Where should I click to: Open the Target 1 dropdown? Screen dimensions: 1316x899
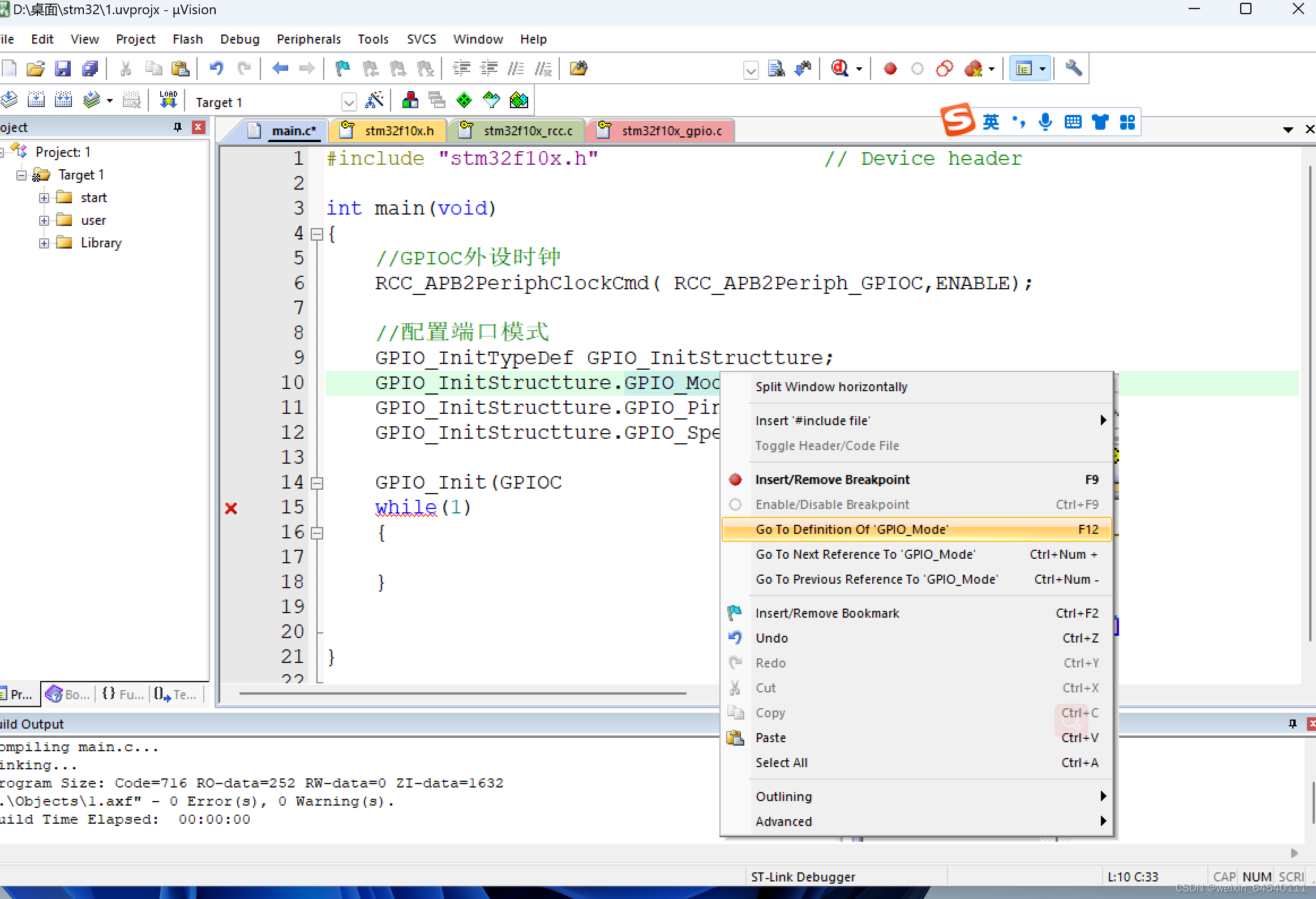(349, 102)
